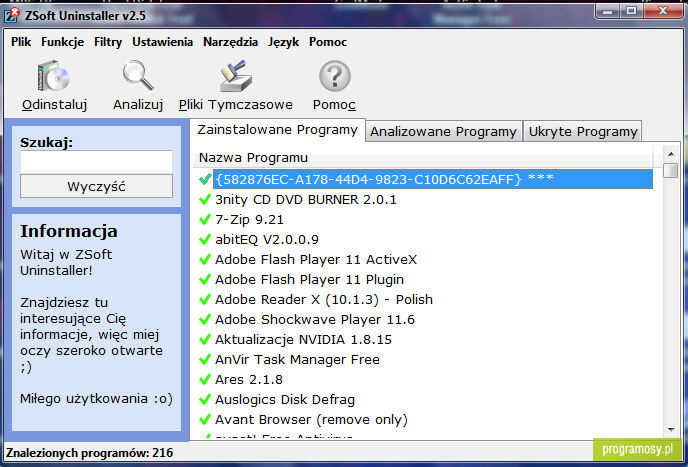Click the Pomoc toolbar label

click(334, 105)
